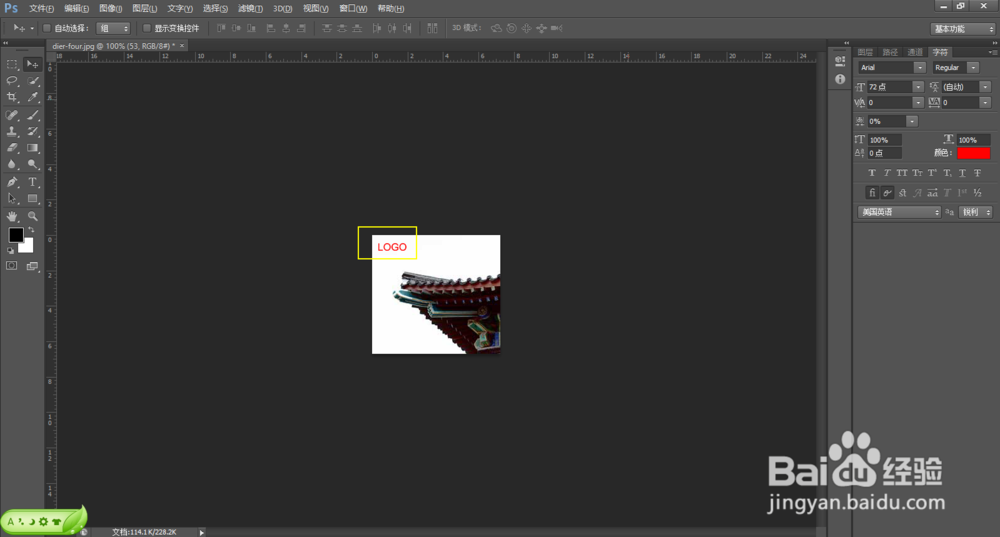1000x537 pixels.
Task: Click the vertical scale 100% field
Action: point(885,140)
